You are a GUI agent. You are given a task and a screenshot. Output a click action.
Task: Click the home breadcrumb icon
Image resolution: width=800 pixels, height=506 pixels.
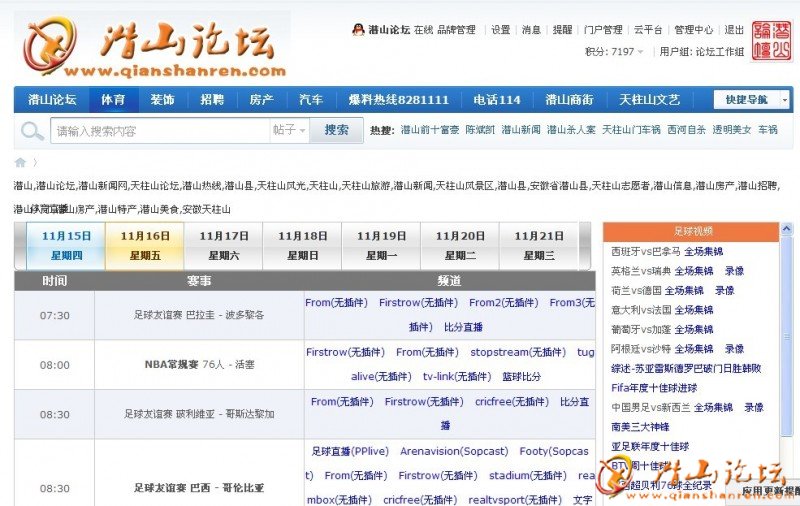pyautogui.click(x=20, y=162)
